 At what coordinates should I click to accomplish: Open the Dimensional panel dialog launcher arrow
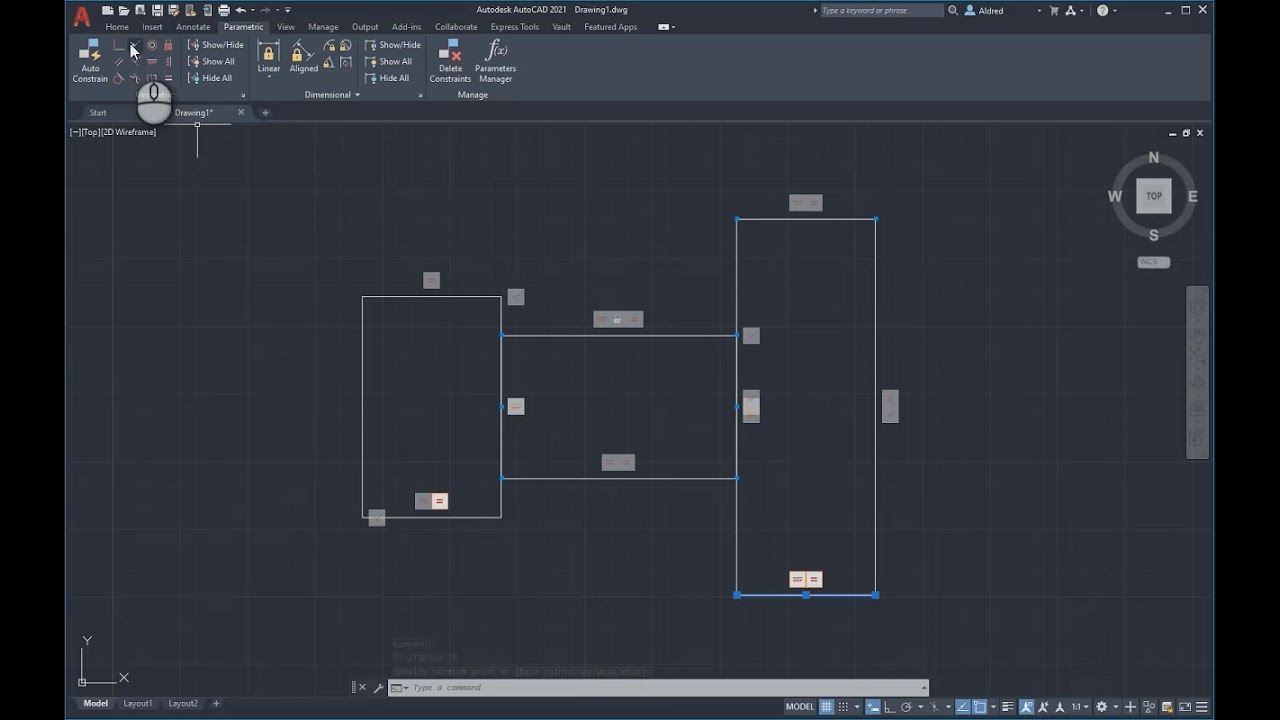tap(420, 95)
